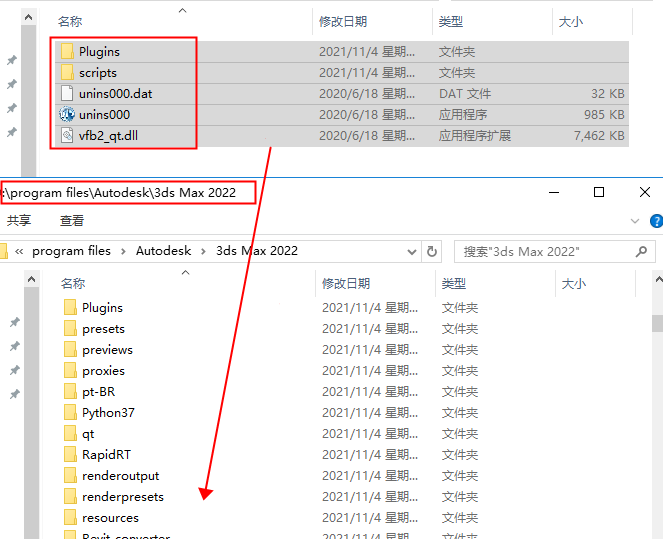Screen dimensions: 663x539
Task: Click the scripts folder icon in upper window
Action: click(x=67, y=73)
